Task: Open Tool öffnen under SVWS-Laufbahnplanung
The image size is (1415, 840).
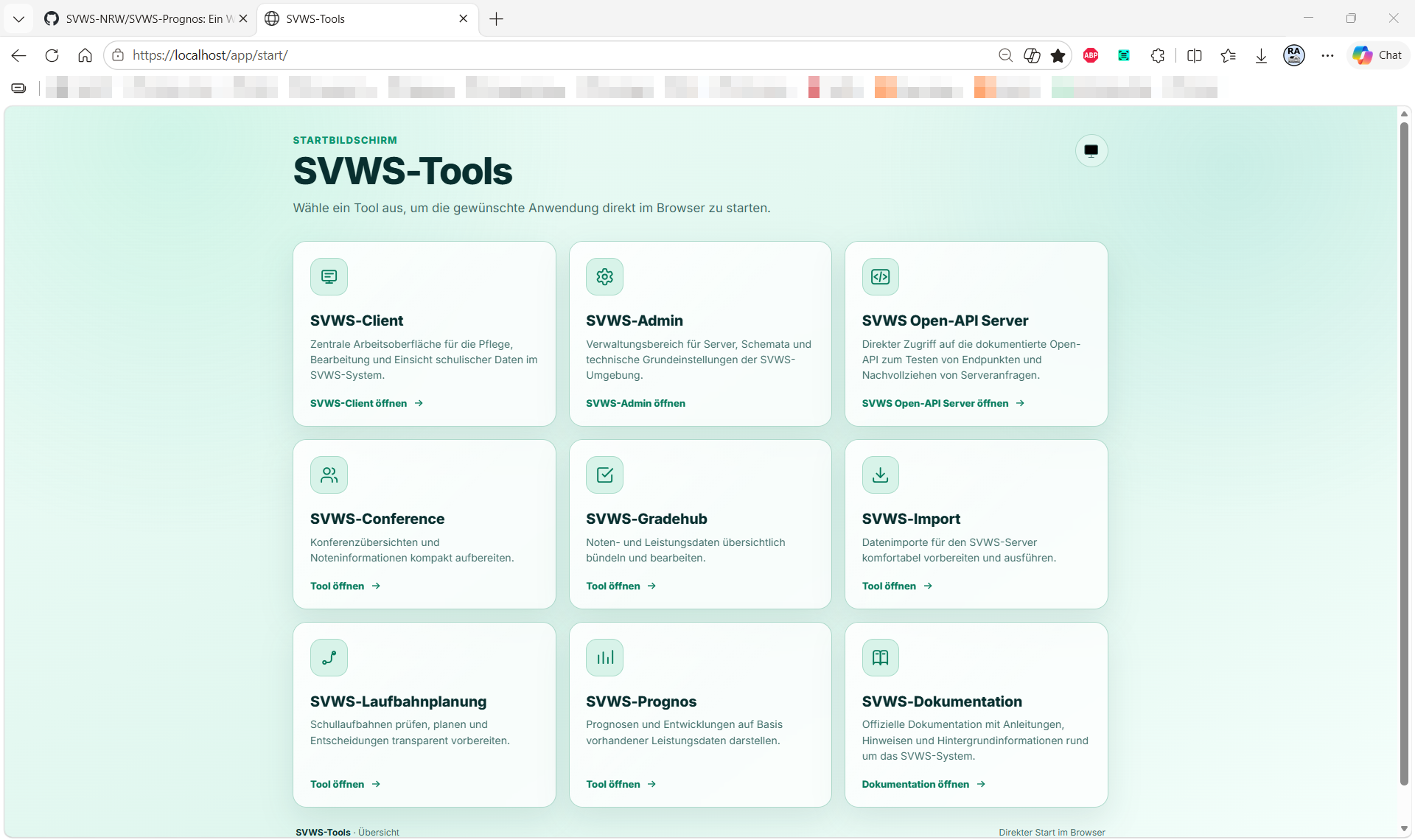Action: (x=346, y=784)
